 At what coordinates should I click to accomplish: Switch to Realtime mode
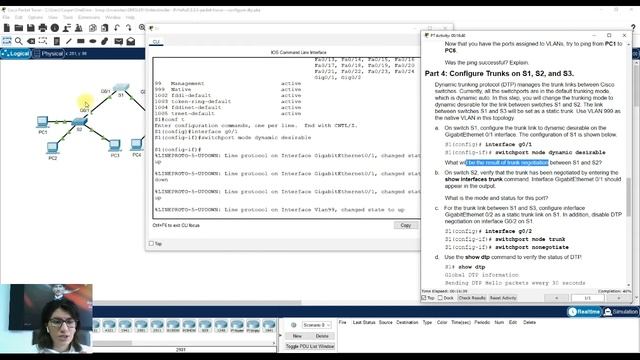coord(584,312)
